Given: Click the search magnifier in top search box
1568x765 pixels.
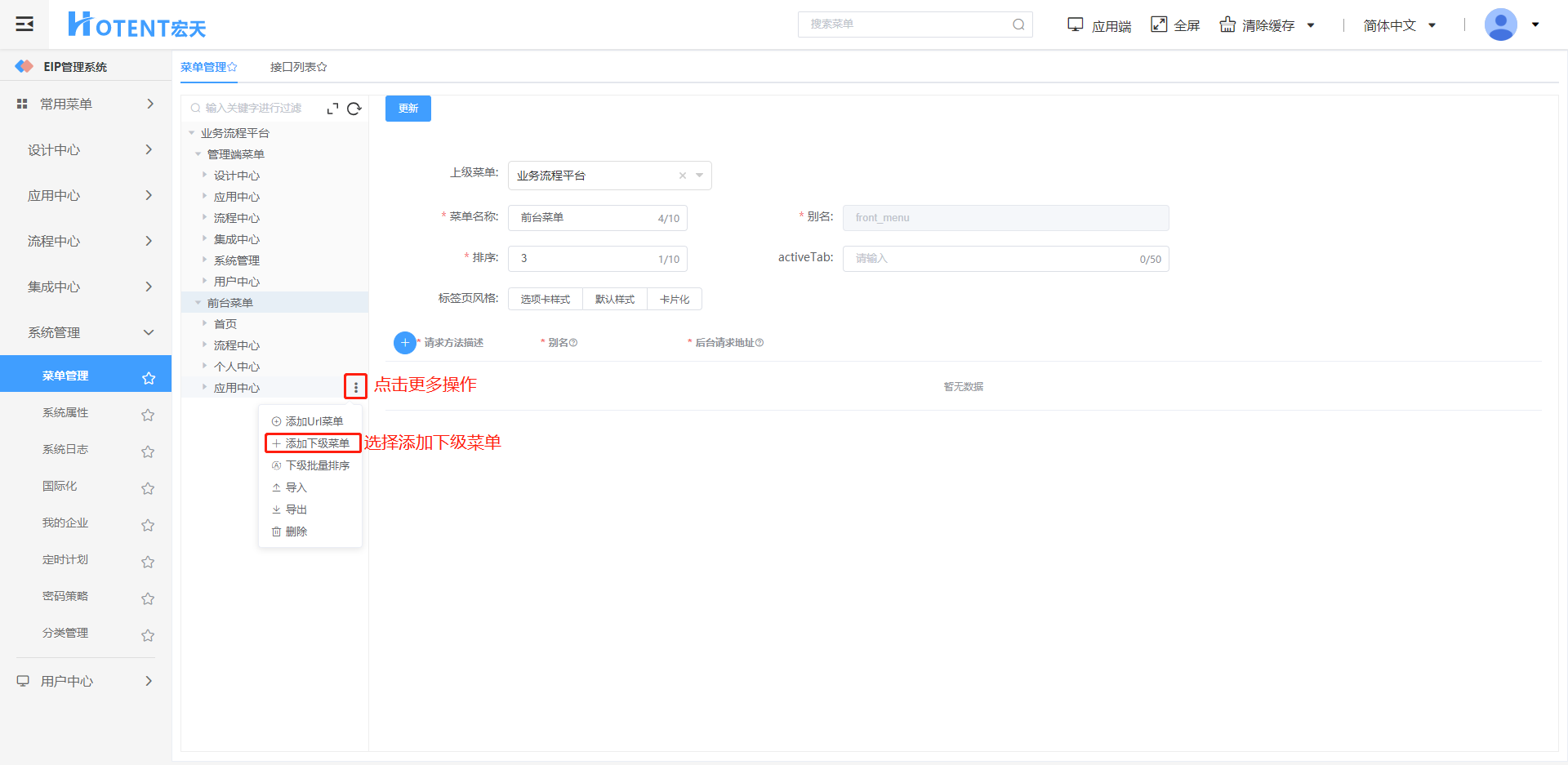Looking at the screenshot, I should tap(1018, 24).
